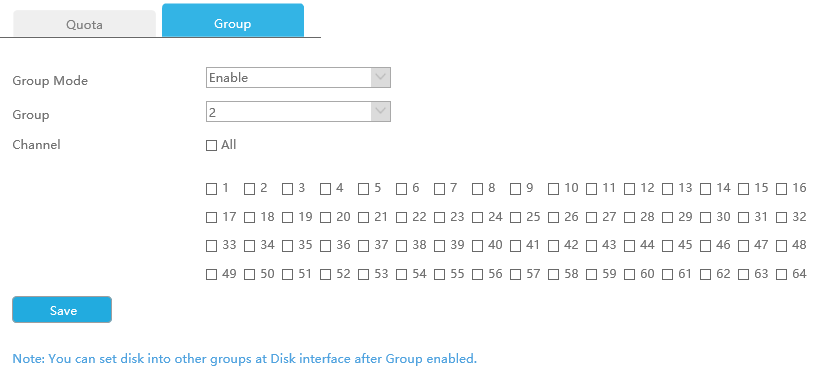The width and height of the screenshot is (815, 373).
Task: Switch to the Quota tab
Action: click(x=84, y=24)
